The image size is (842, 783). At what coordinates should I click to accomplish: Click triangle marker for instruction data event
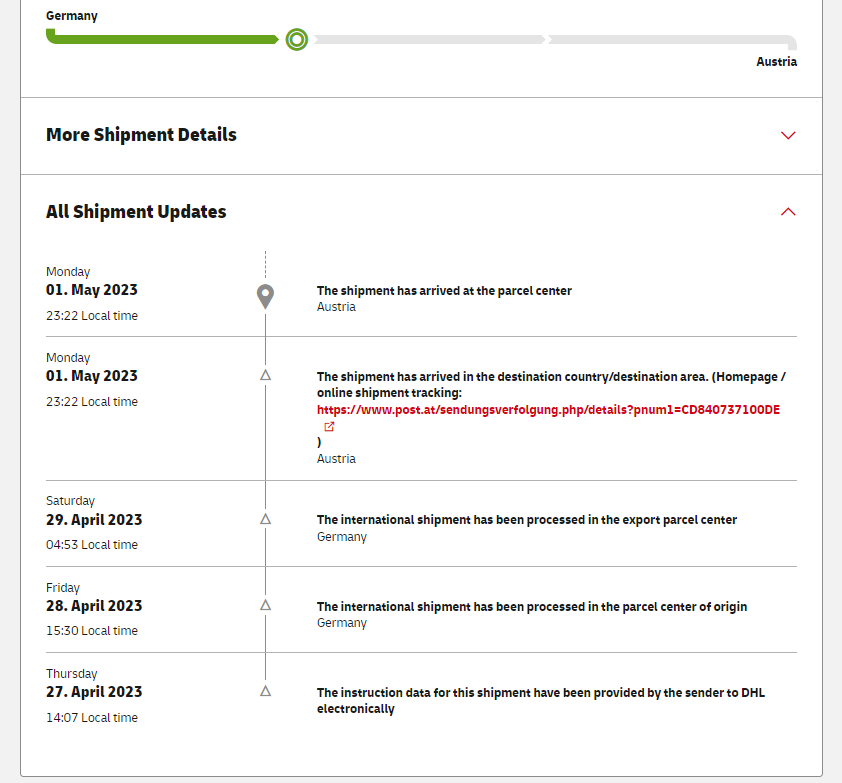[x=265, y=691]
